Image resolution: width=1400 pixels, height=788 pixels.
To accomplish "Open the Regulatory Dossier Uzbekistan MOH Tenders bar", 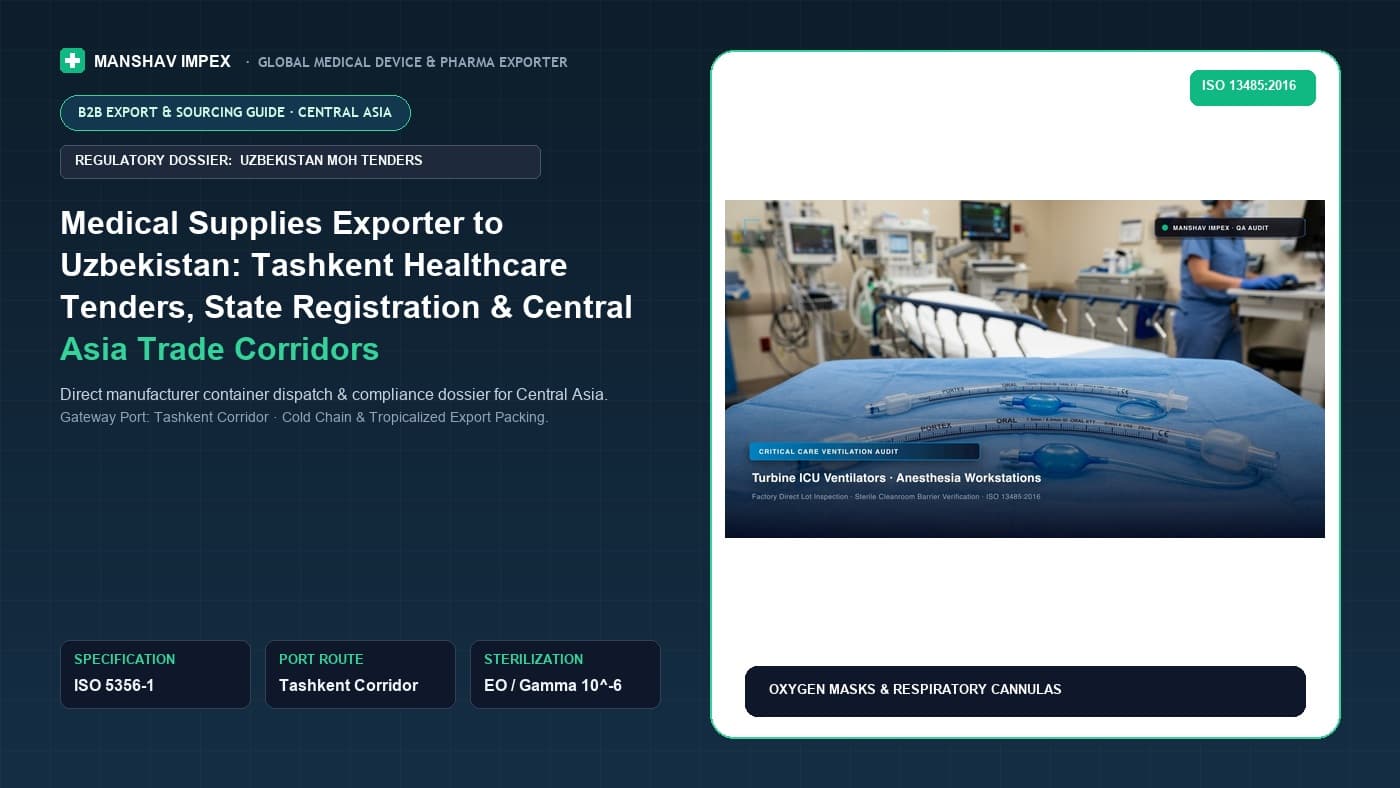I will 300,161.
